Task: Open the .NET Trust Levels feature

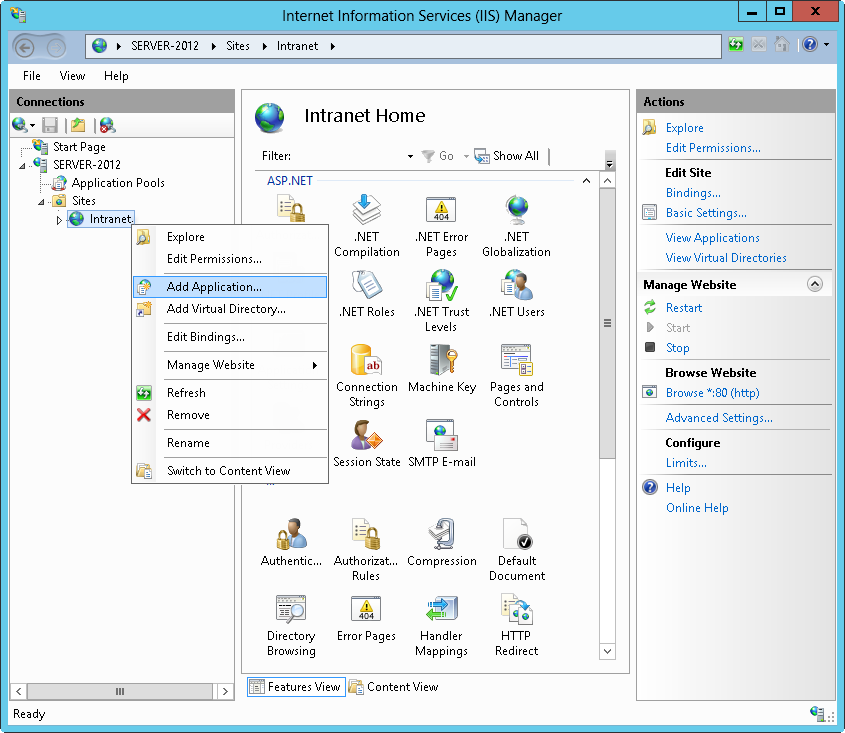Action: pos(441,301)
